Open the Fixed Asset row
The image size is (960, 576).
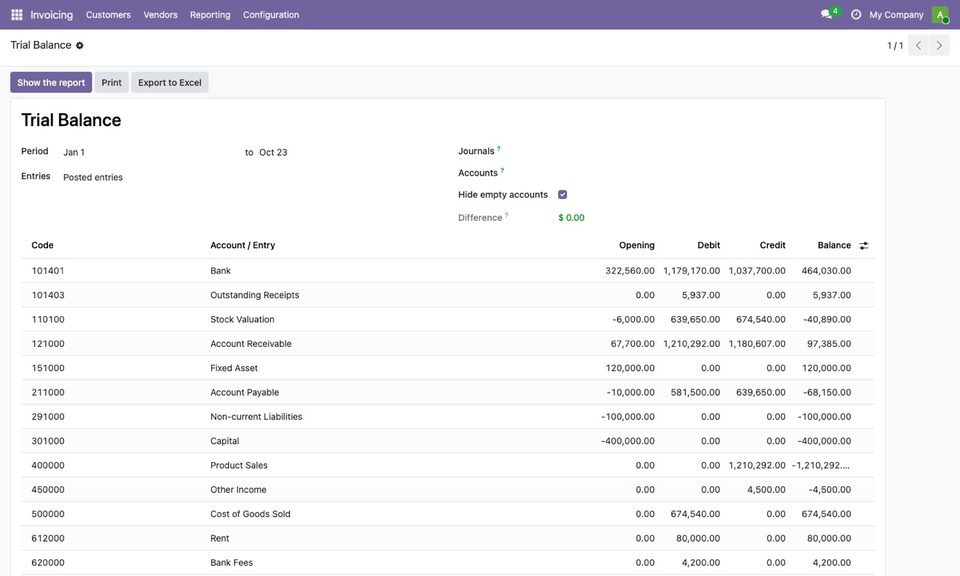click(448, 368)
